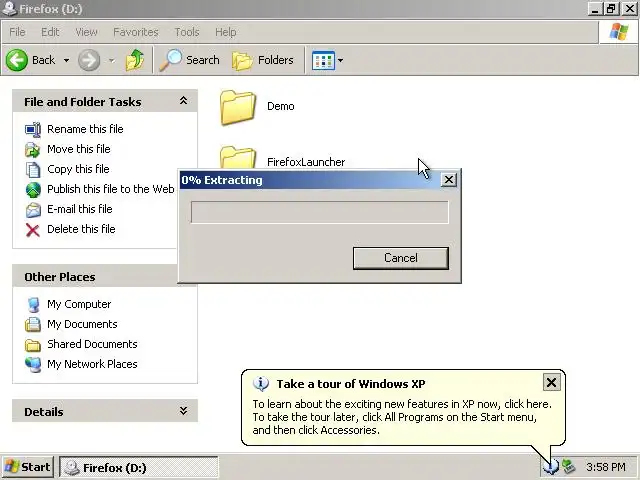Open Shared Documents link text

92,344
